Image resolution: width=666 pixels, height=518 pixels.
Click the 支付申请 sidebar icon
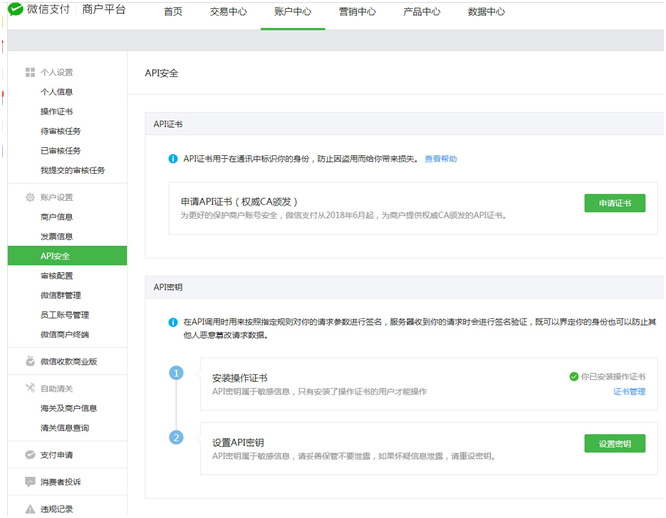(x=30, y=455)
